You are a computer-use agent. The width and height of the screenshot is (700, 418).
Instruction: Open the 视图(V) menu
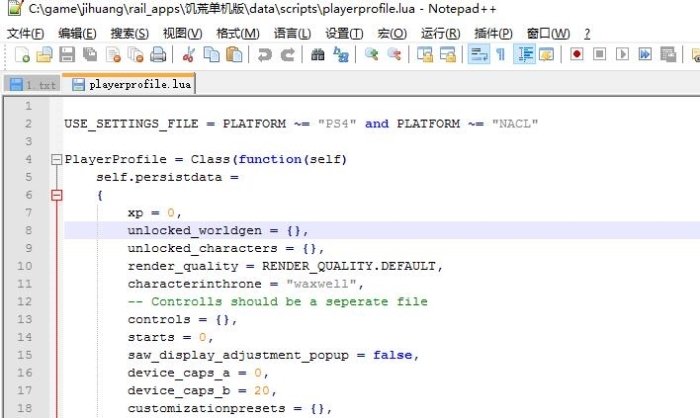click(182, 33)
